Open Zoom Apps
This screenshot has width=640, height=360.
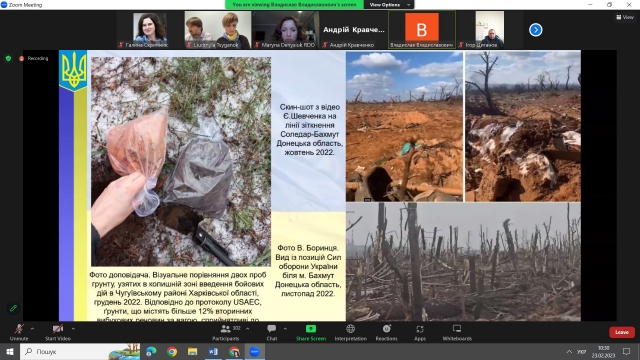point(420,332)
